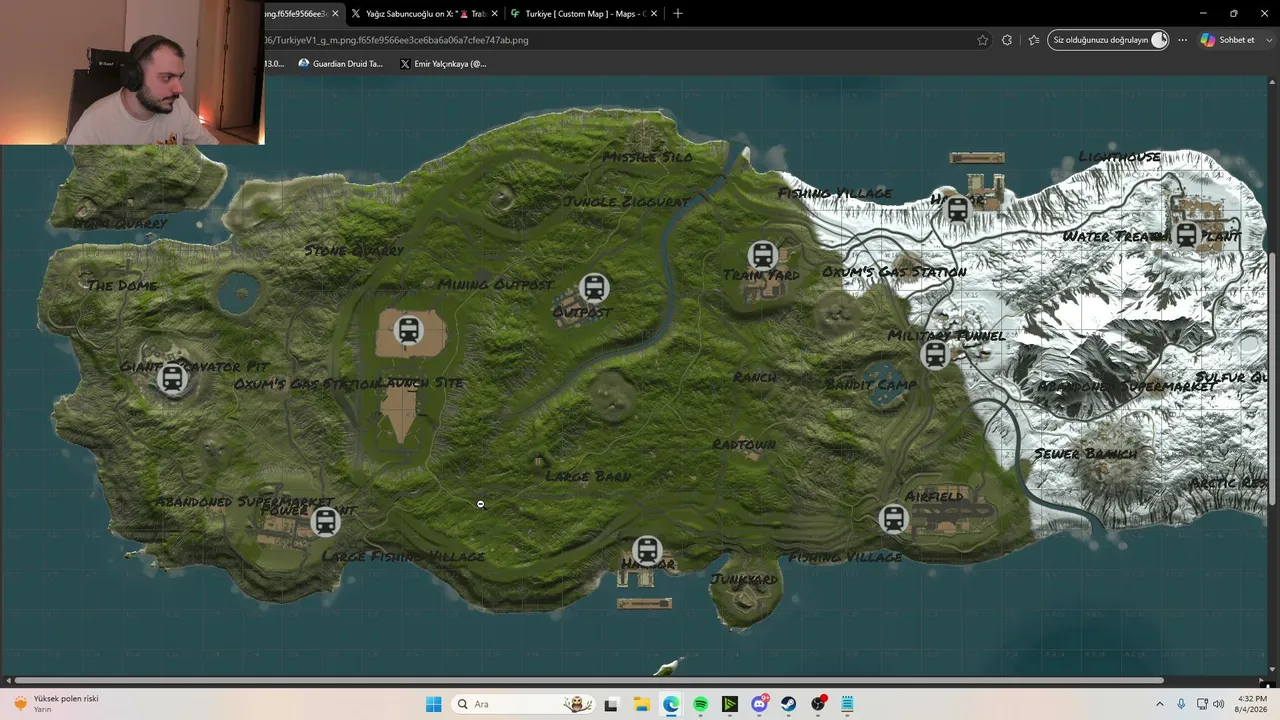Image resolution: width=1280 pixels, height=720 pixels.
Task: Select the train marker at Giant Excavator Pit
Action: (173, 378)
